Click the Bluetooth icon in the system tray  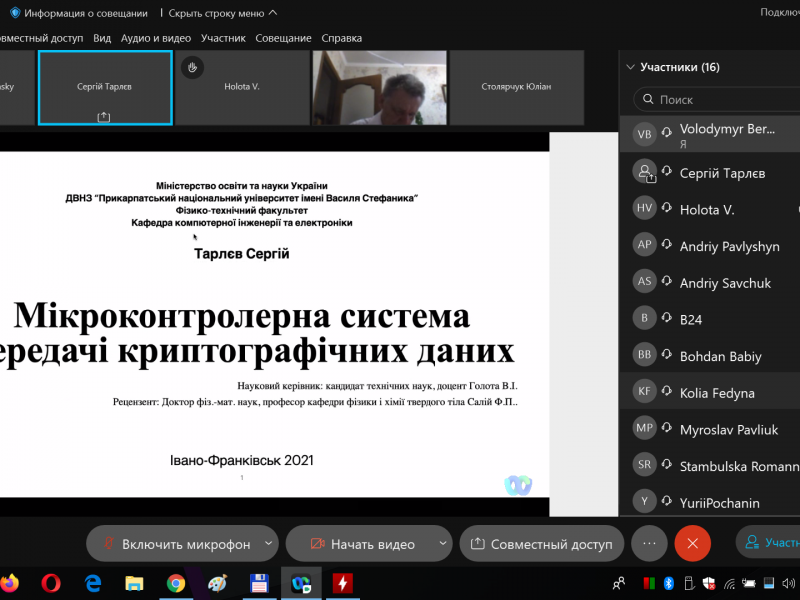coord(670,583)
